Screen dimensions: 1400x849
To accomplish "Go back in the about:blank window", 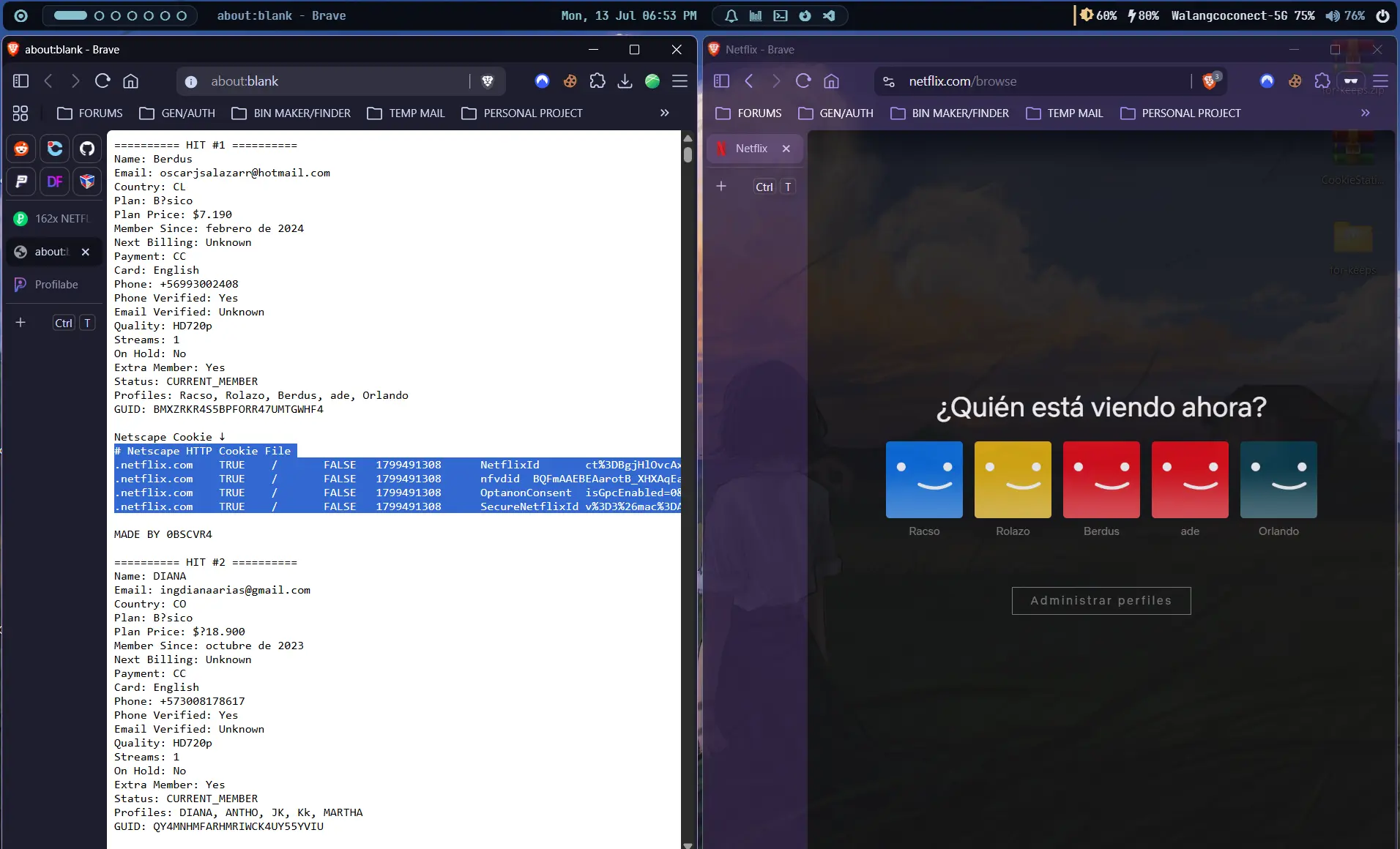I will click(48, 81).
